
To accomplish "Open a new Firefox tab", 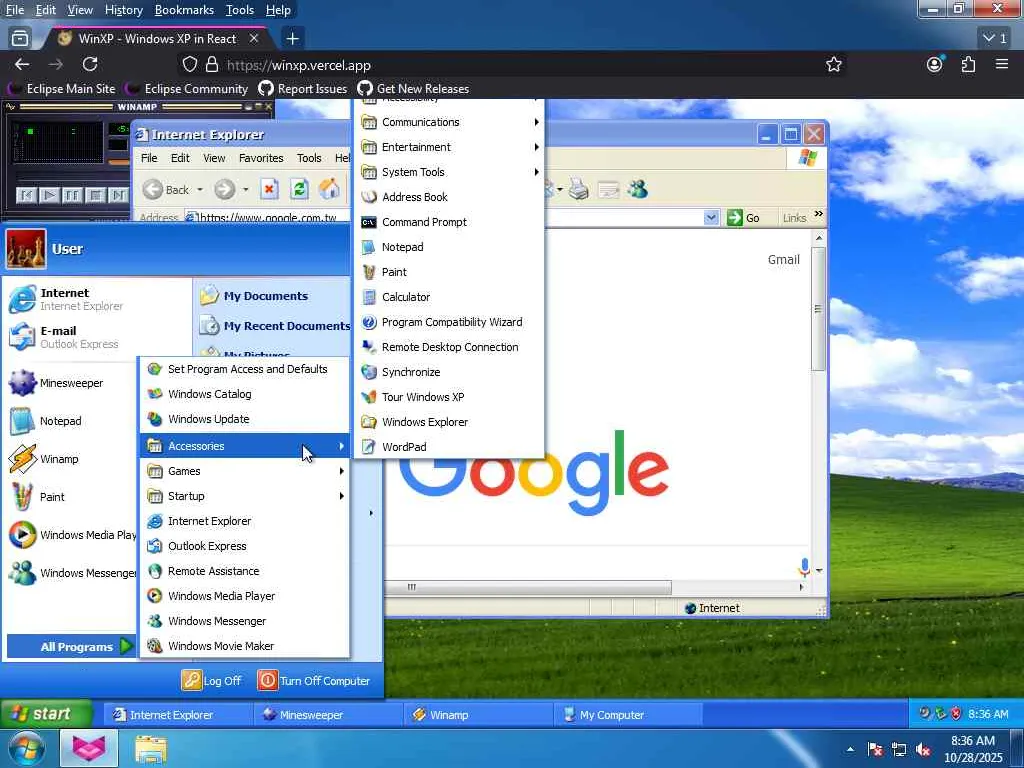I will [293, 39].
